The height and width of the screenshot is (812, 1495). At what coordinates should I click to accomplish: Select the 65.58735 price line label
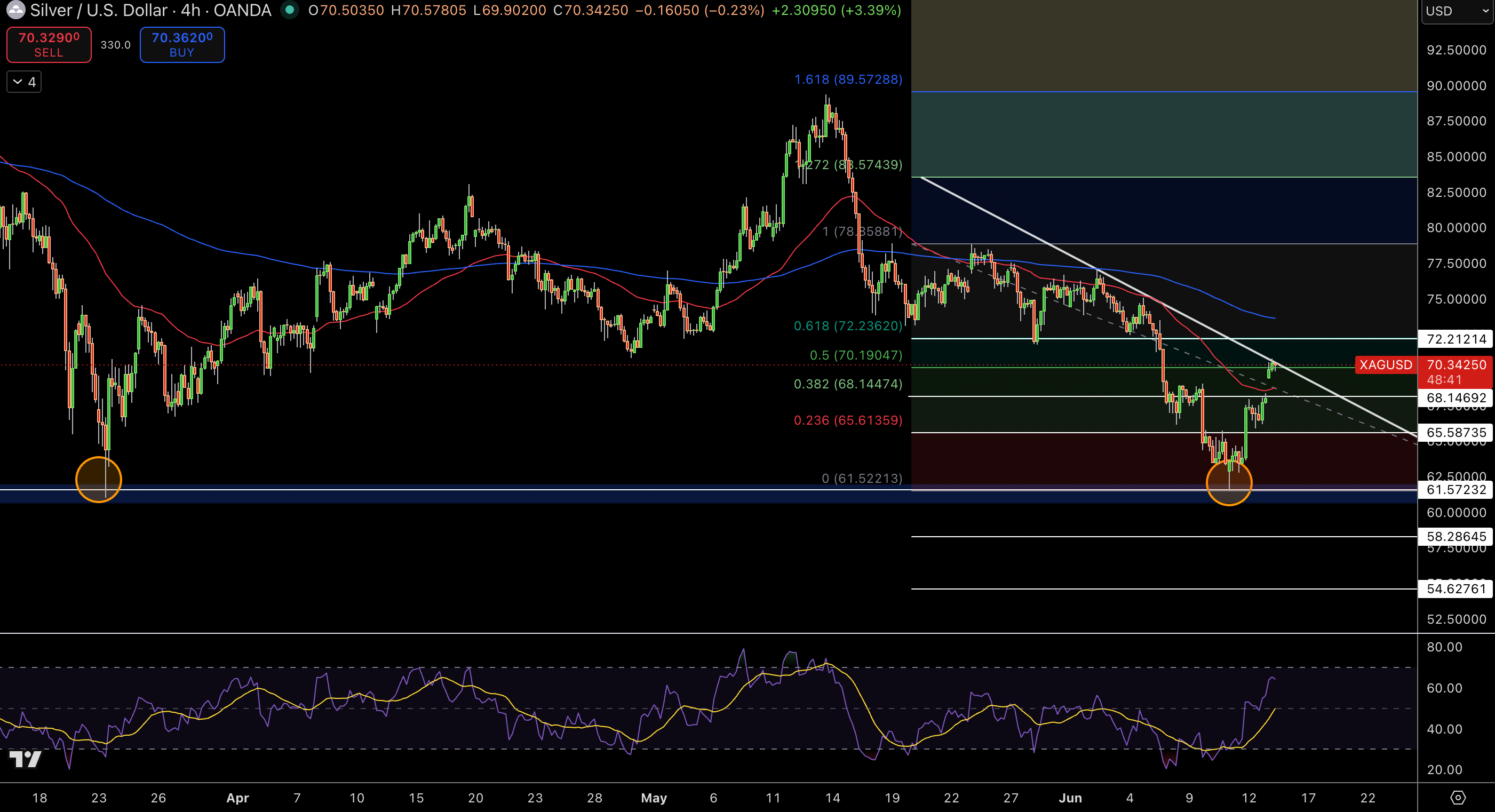point(1456,433)
